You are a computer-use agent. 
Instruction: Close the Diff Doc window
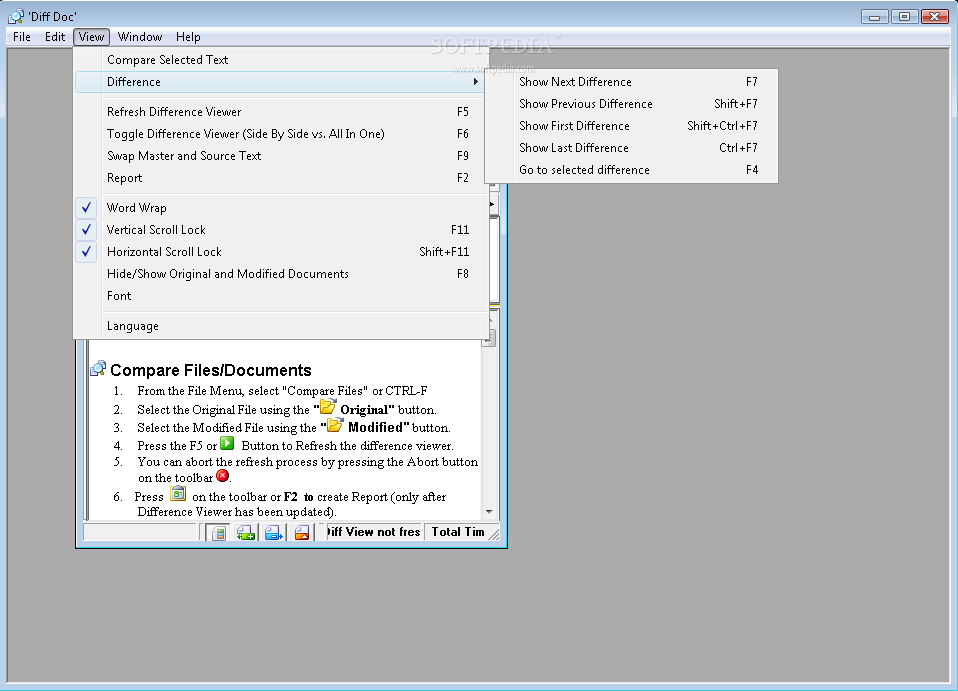[x=935, y=16]
